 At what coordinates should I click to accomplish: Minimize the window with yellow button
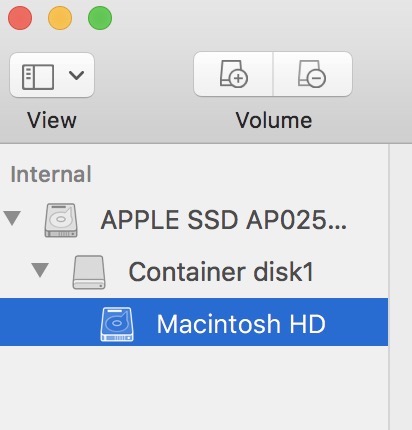click(x=60, y=18)
